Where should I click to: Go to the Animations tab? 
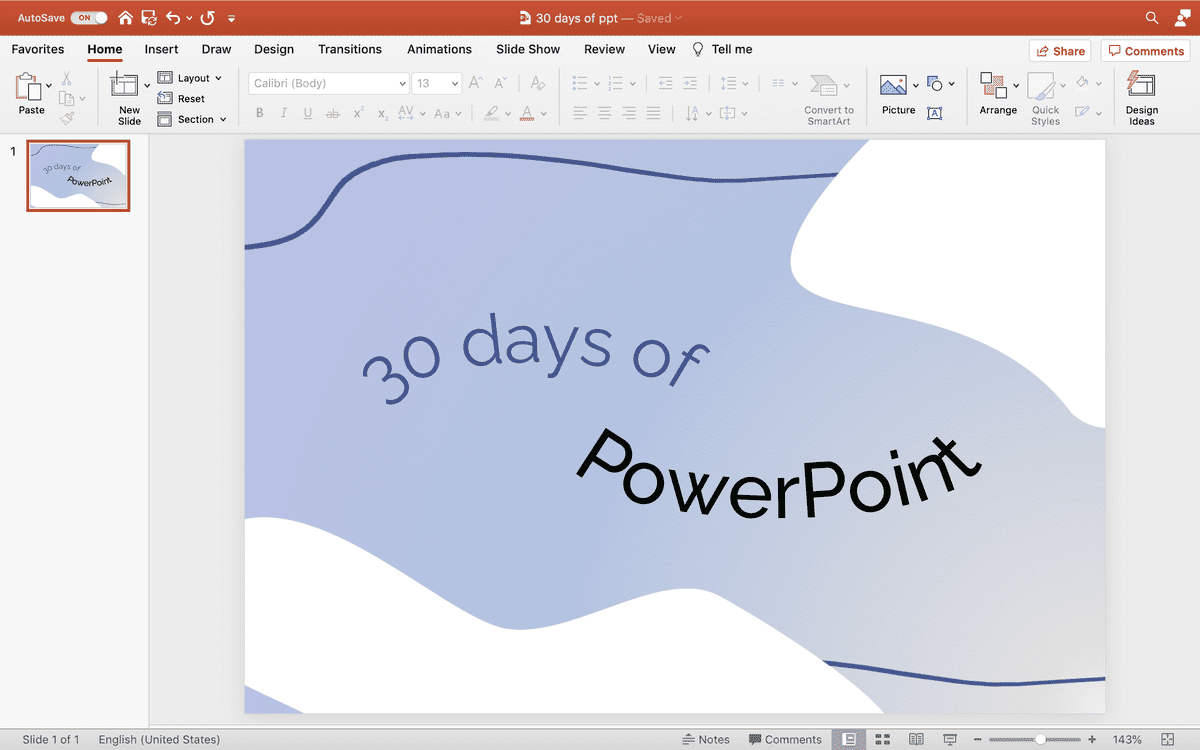(x=439, y=49)
